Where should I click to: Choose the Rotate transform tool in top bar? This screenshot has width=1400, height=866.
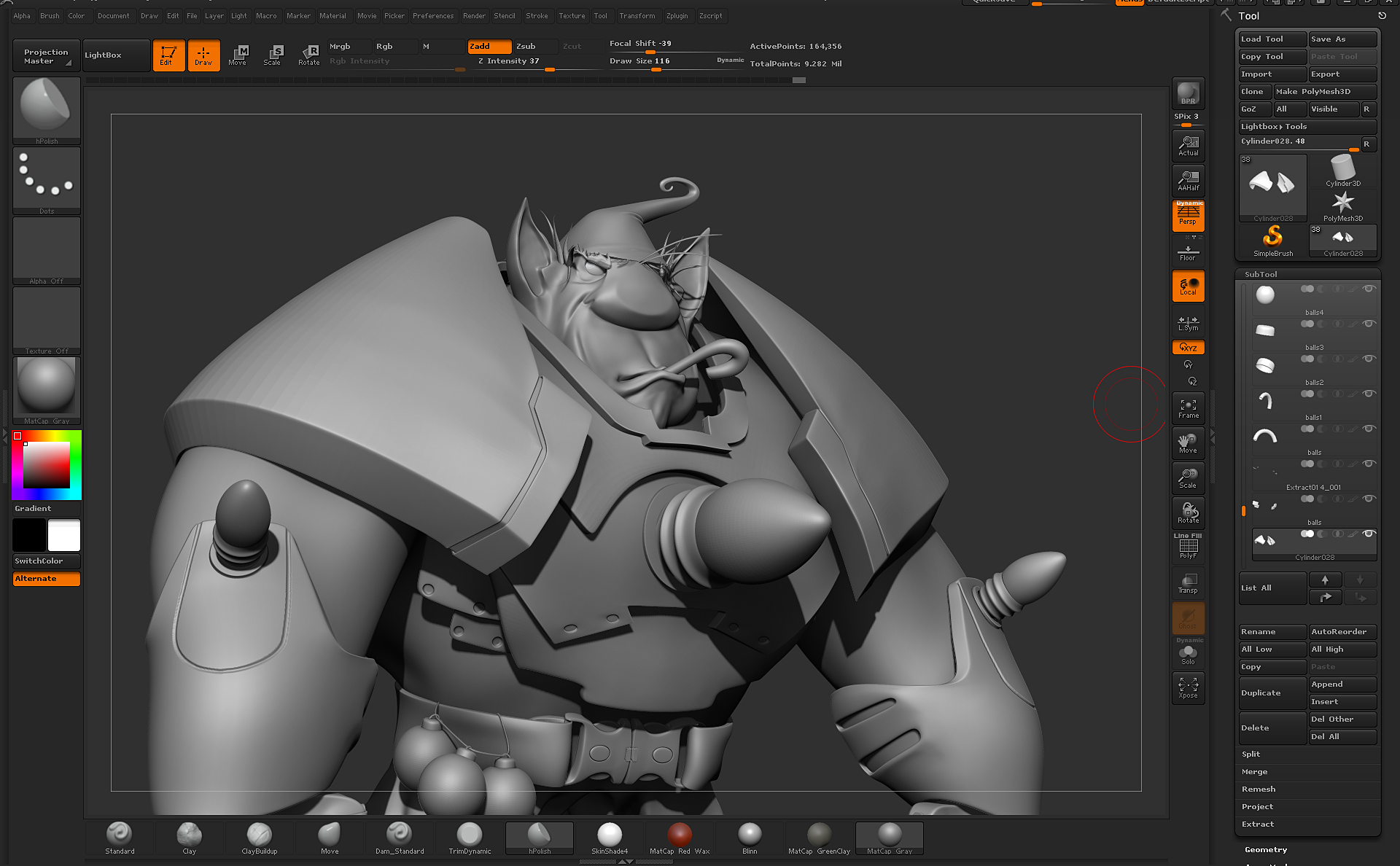[309, 55]
